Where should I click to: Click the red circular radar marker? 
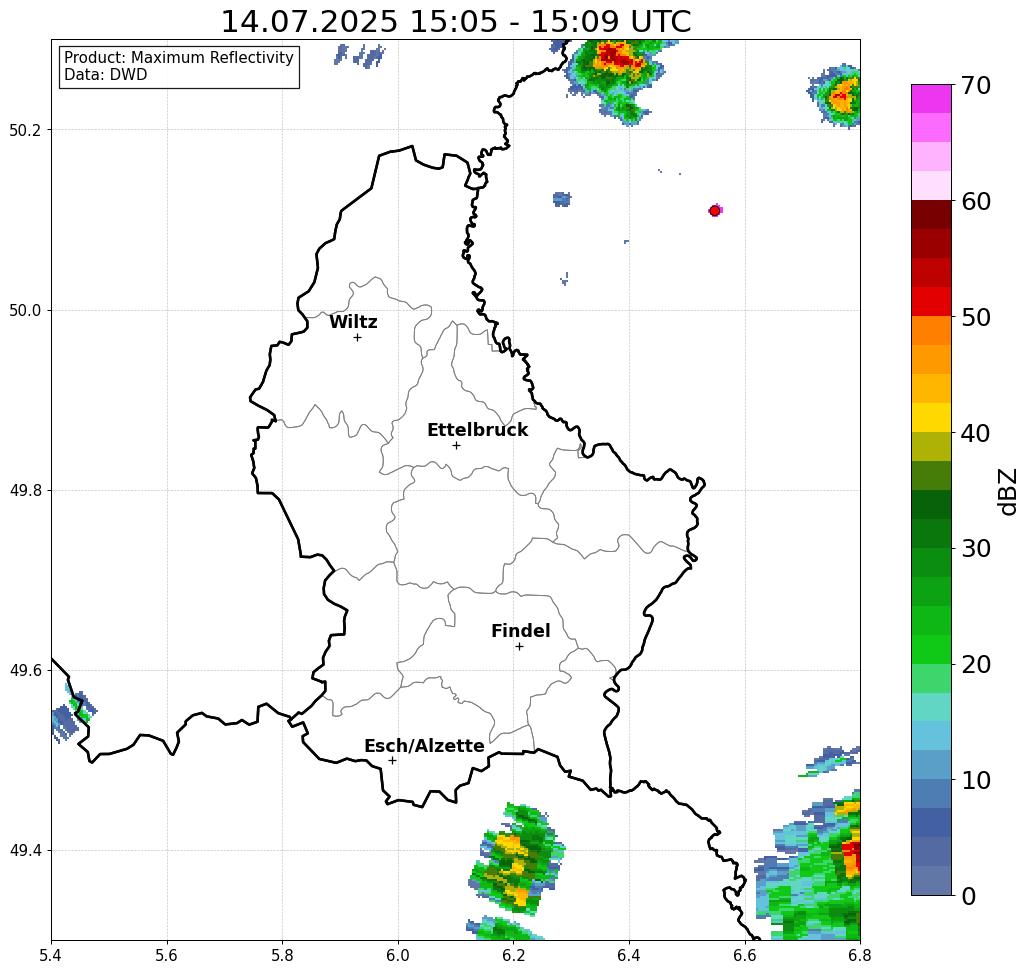[715, 211]
